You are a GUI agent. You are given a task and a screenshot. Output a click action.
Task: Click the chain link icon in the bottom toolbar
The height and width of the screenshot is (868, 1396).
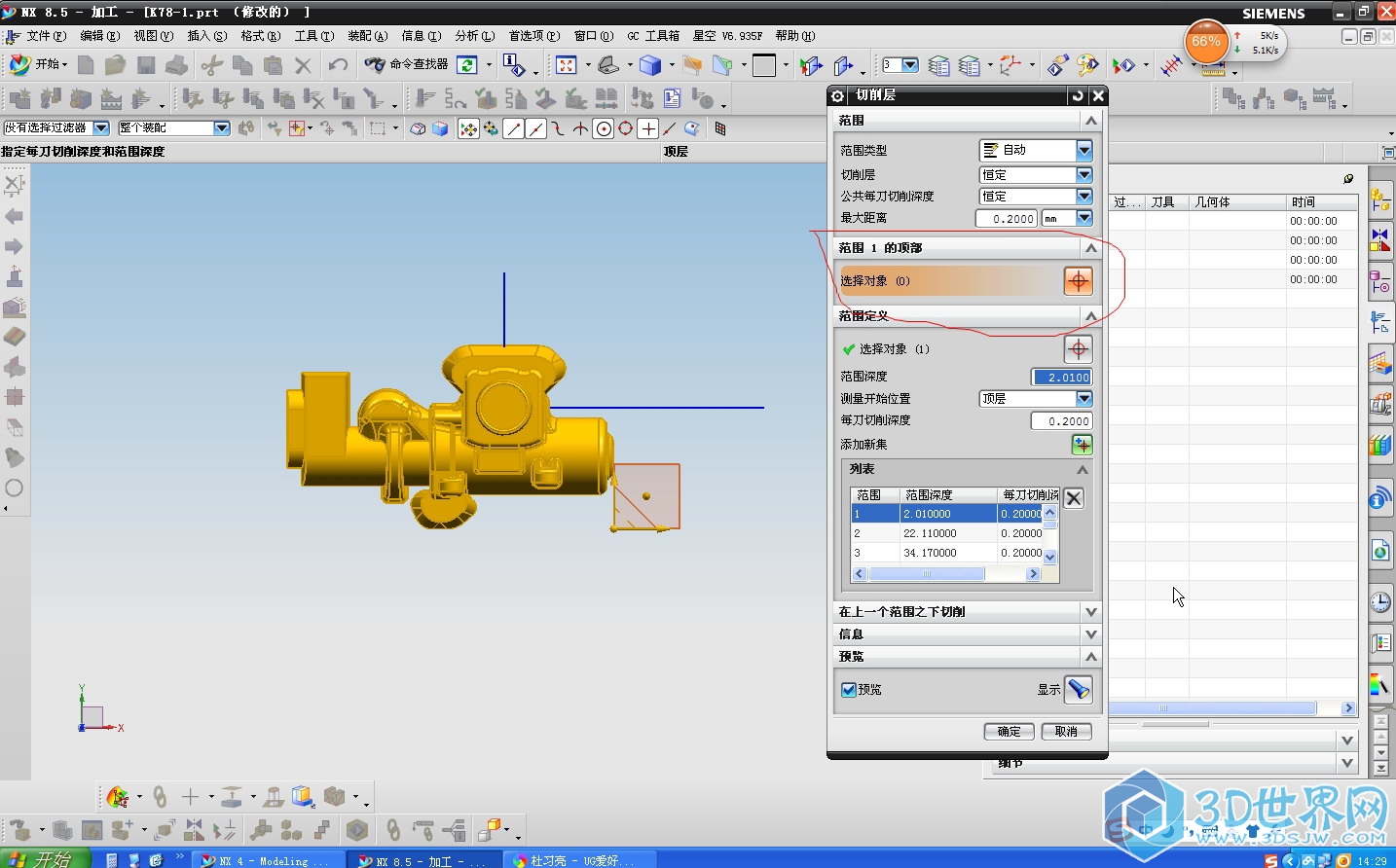[x=160, y=798]
